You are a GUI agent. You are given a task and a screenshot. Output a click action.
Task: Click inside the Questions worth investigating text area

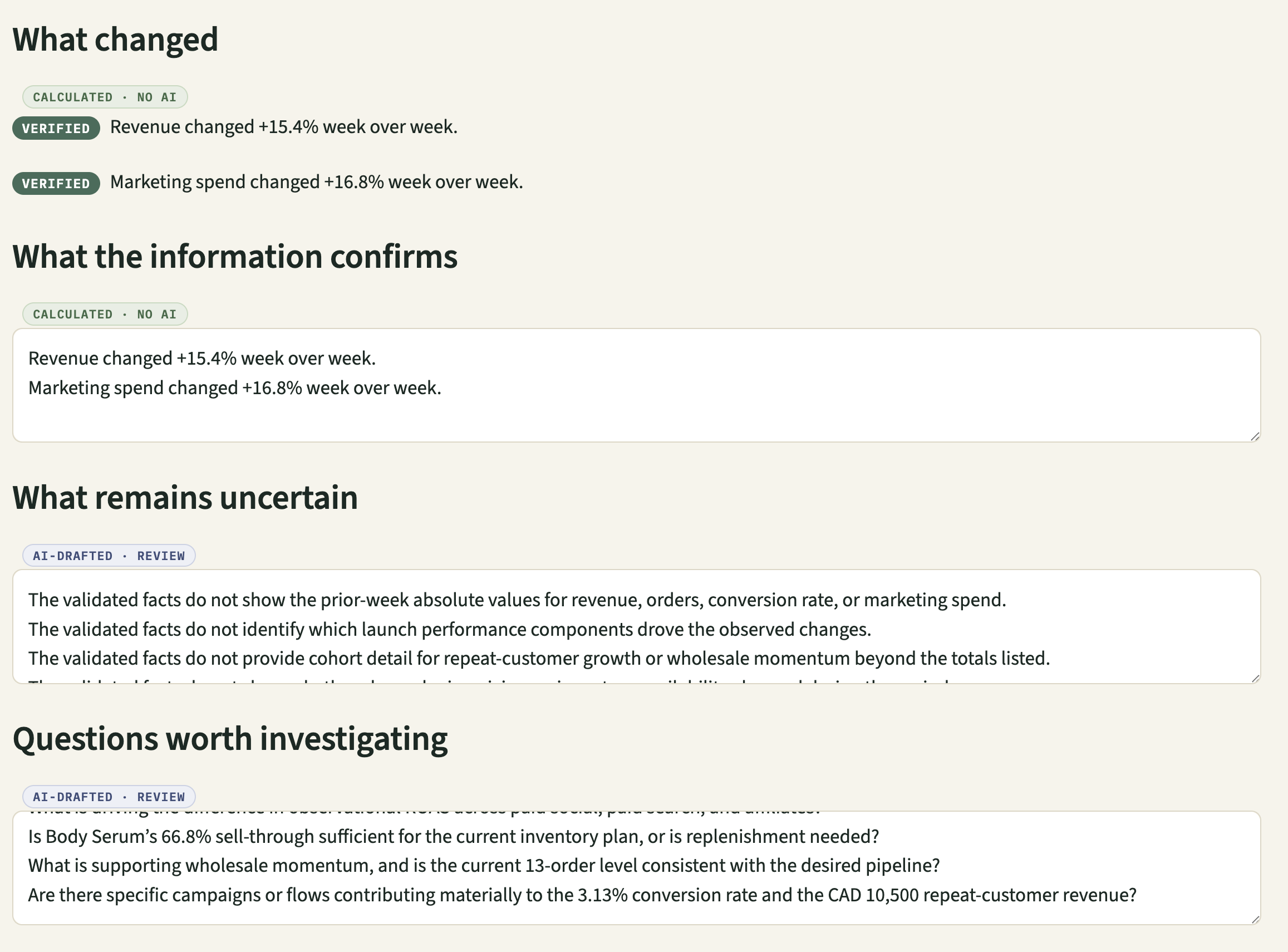(x=637, y=868)
